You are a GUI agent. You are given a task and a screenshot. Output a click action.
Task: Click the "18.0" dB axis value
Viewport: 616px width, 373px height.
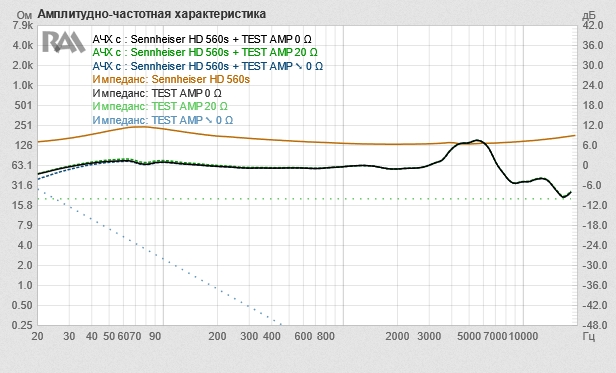click(x=593, y=105)
